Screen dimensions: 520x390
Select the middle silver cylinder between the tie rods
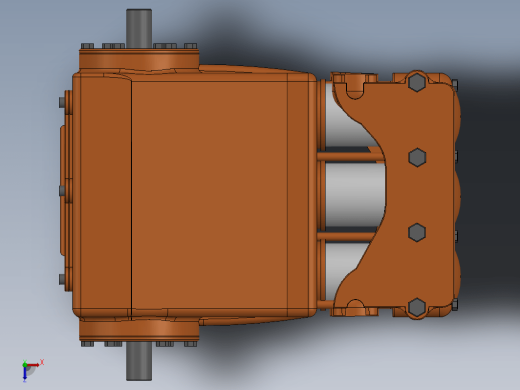point(355,195)
